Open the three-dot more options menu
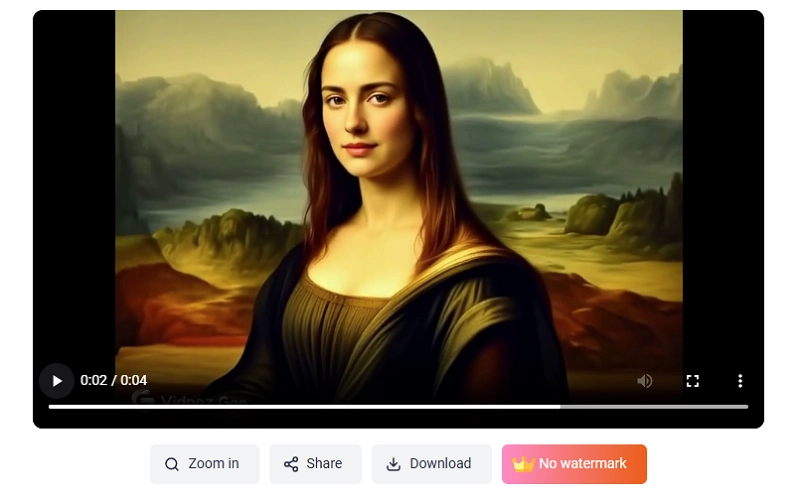The width and height of the screenshot is (800, 496). click(740, 381)
